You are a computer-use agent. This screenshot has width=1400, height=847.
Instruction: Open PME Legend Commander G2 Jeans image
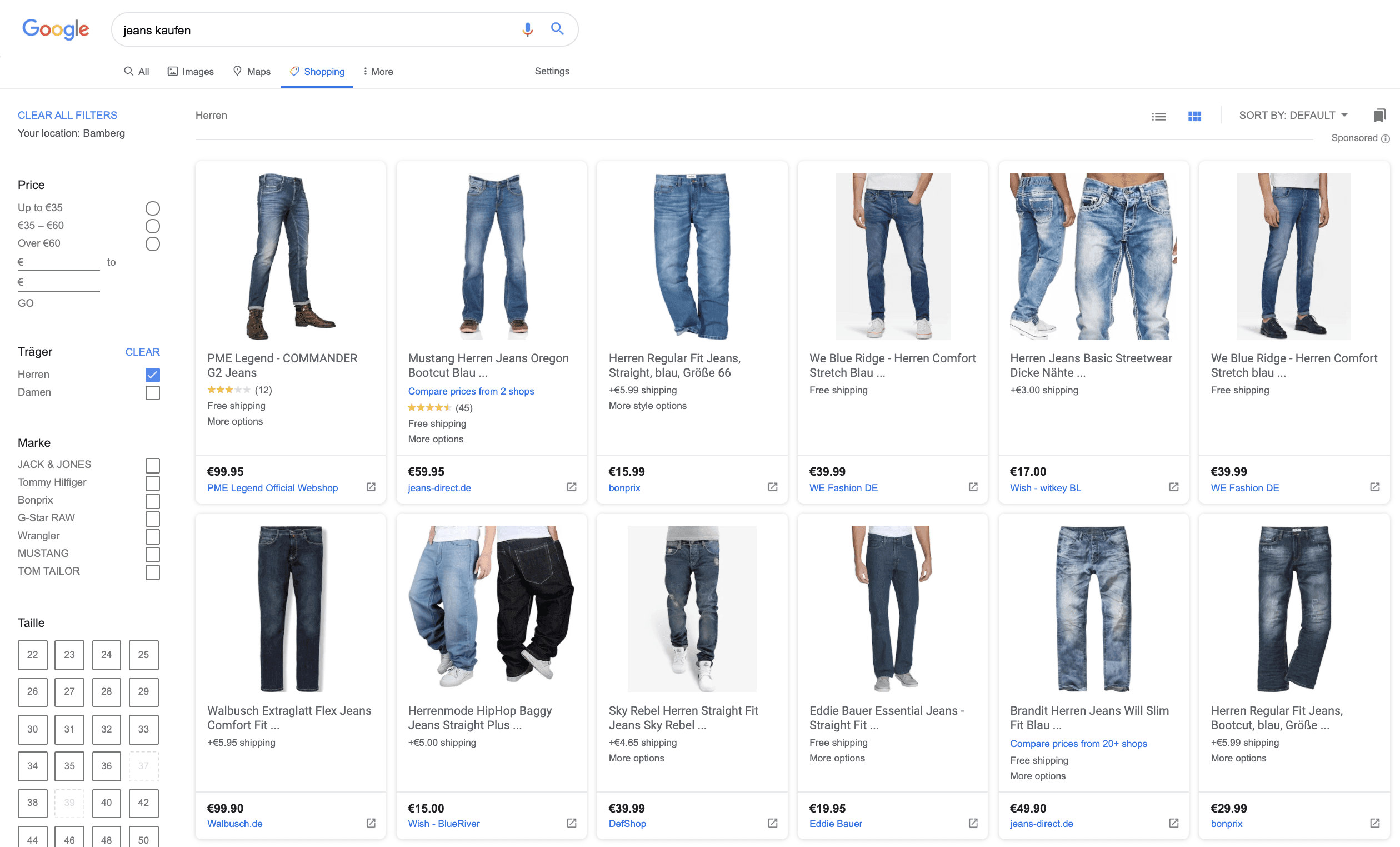[291, 256]
